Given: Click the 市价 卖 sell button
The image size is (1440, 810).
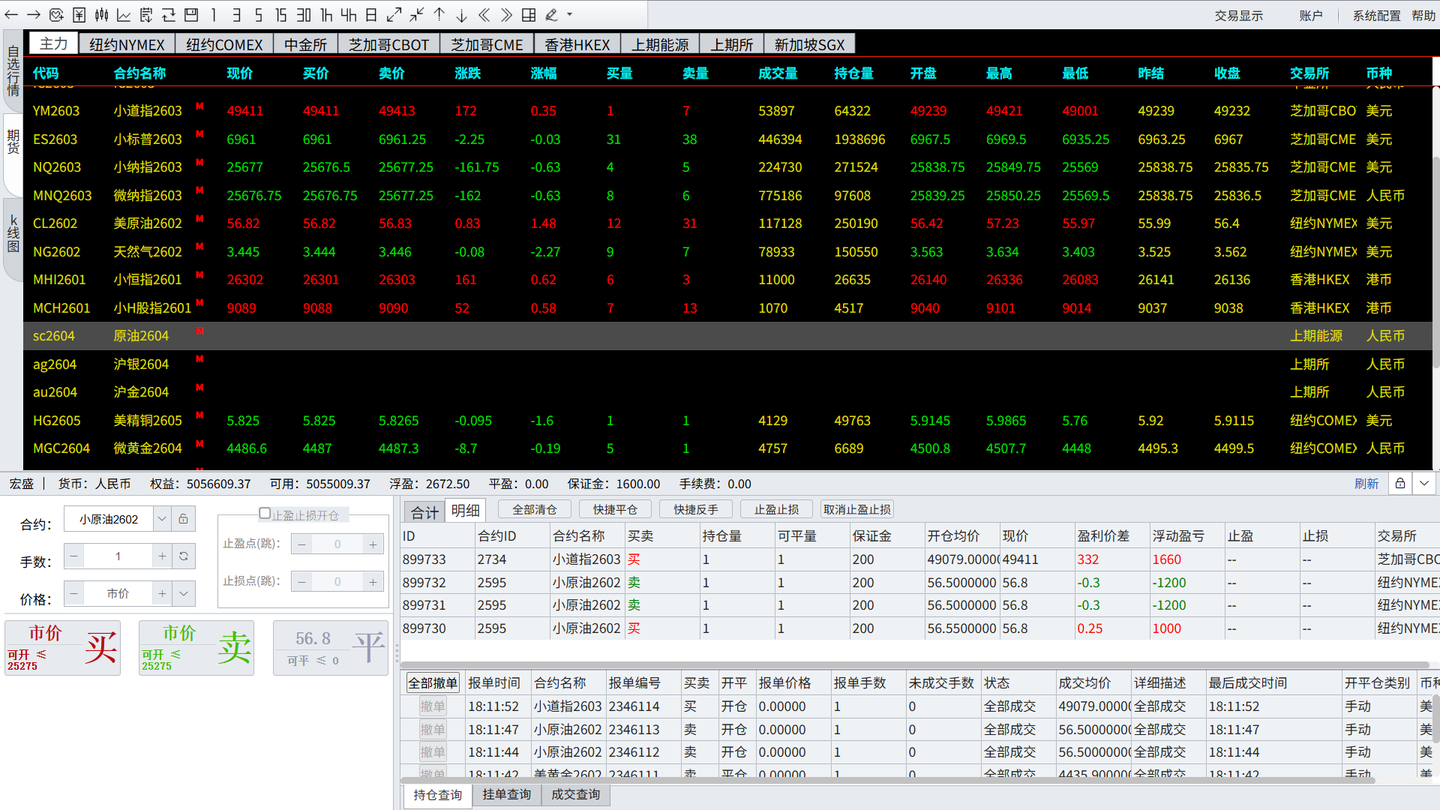Looking at the screenshot, I should (x=196, y=647).
